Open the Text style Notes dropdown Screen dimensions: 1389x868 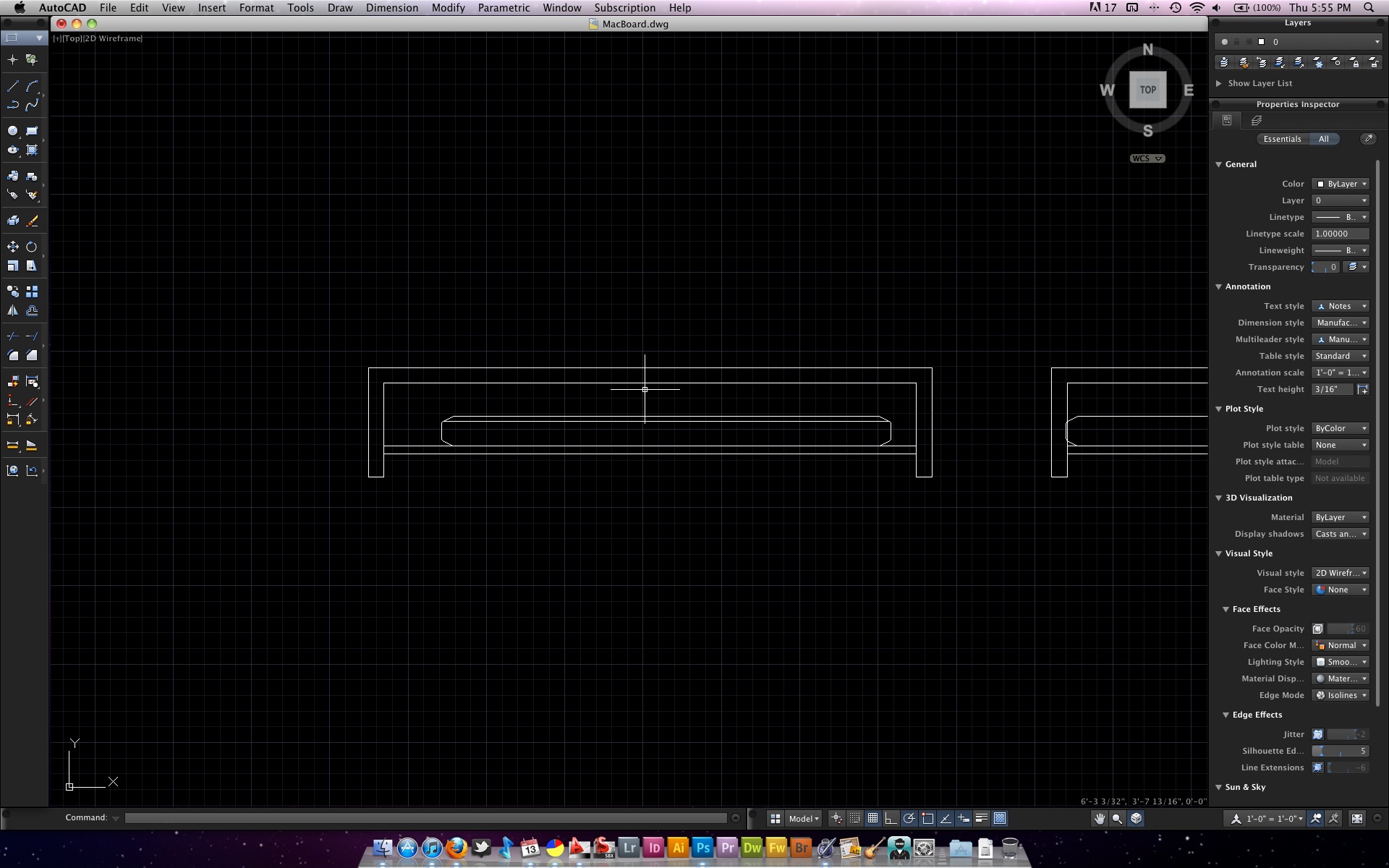pos(1341,306)
